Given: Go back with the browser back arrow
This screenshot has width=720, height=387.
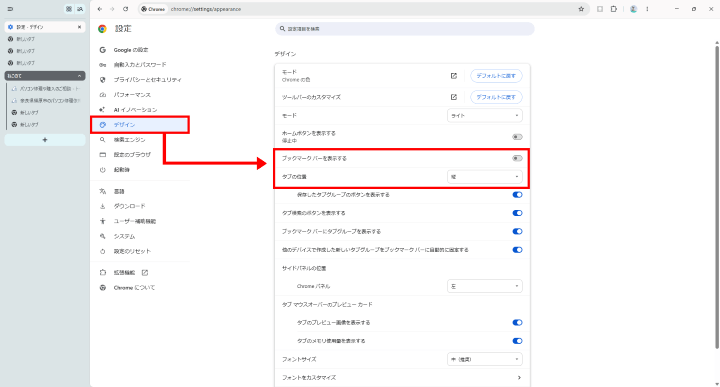Looking at the screenshot, I should pos(100,9).
